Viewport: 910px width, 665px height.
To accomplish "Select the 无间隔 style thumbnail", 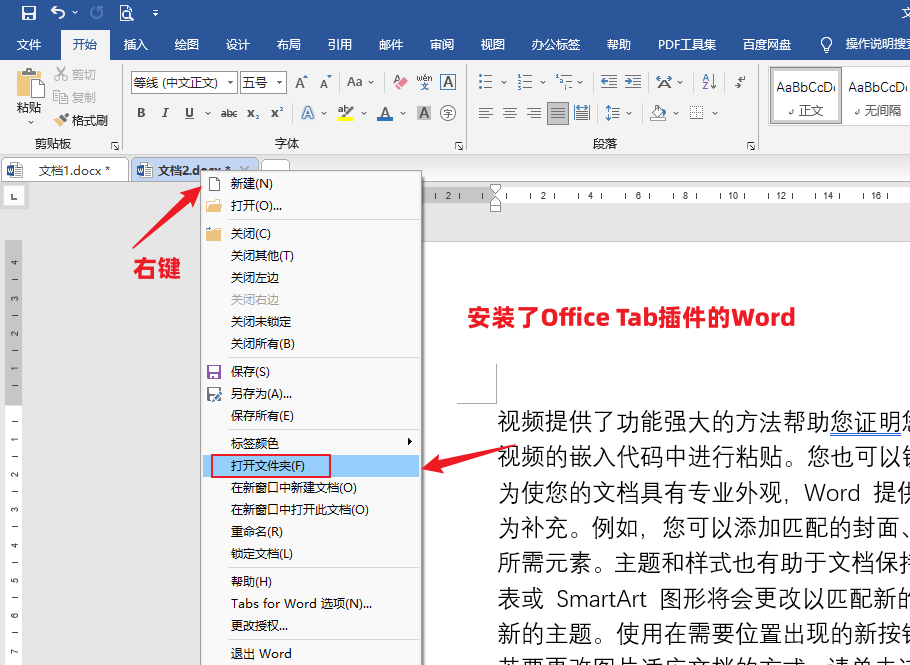I will (876, 96).
